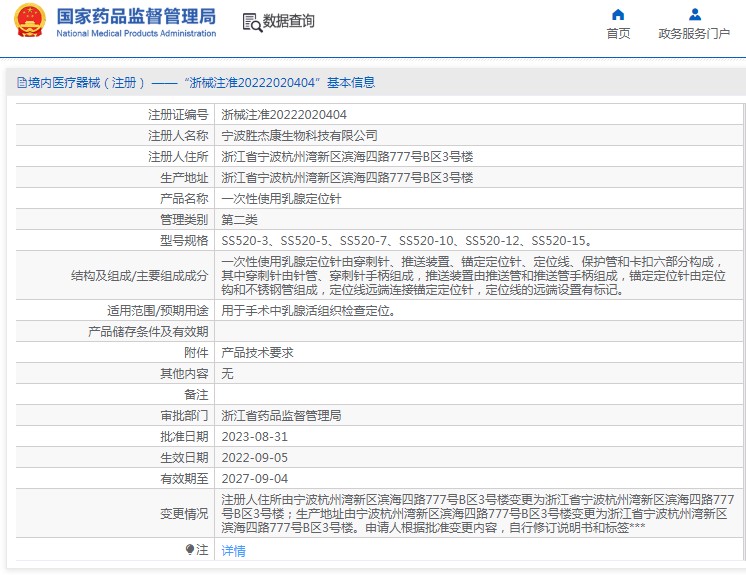746x575 pixels.
Task: Click approval date 2023-08-31
Action: (255, 437)
